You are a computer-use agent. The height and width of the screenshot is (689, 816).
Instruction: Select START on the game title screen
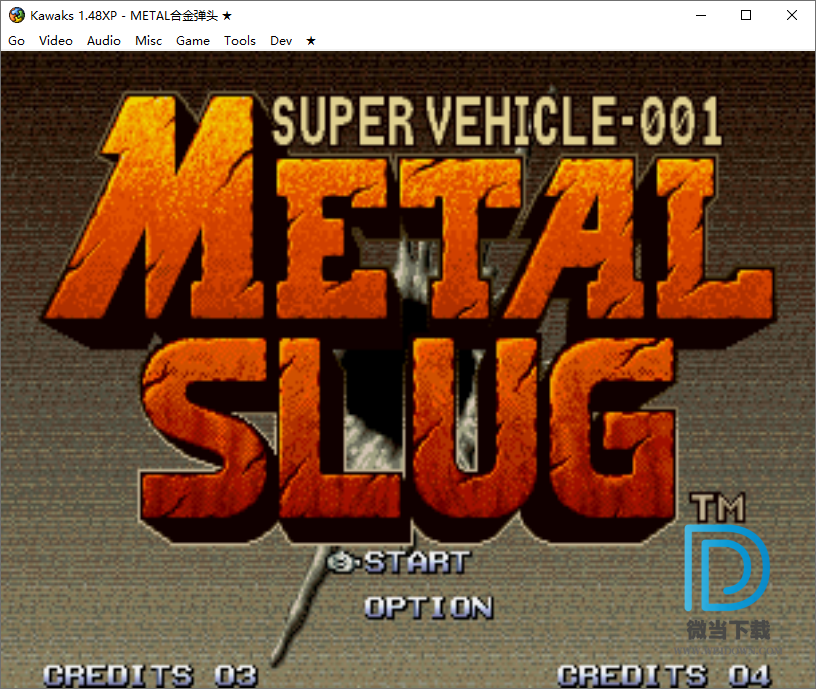tap(417, 563)
